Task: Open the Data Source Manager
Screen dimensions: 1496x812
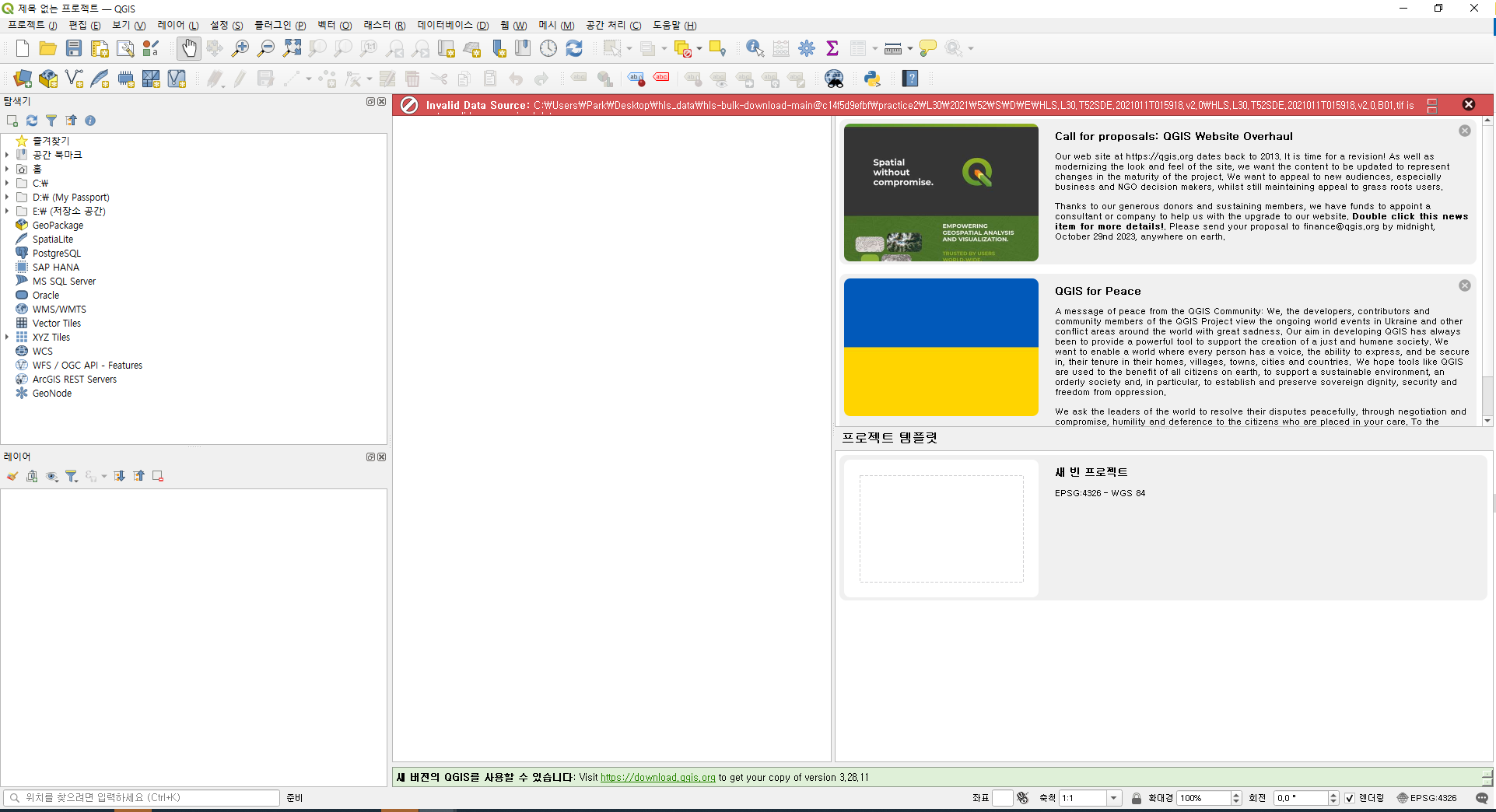Action: (x=23, y=79)
